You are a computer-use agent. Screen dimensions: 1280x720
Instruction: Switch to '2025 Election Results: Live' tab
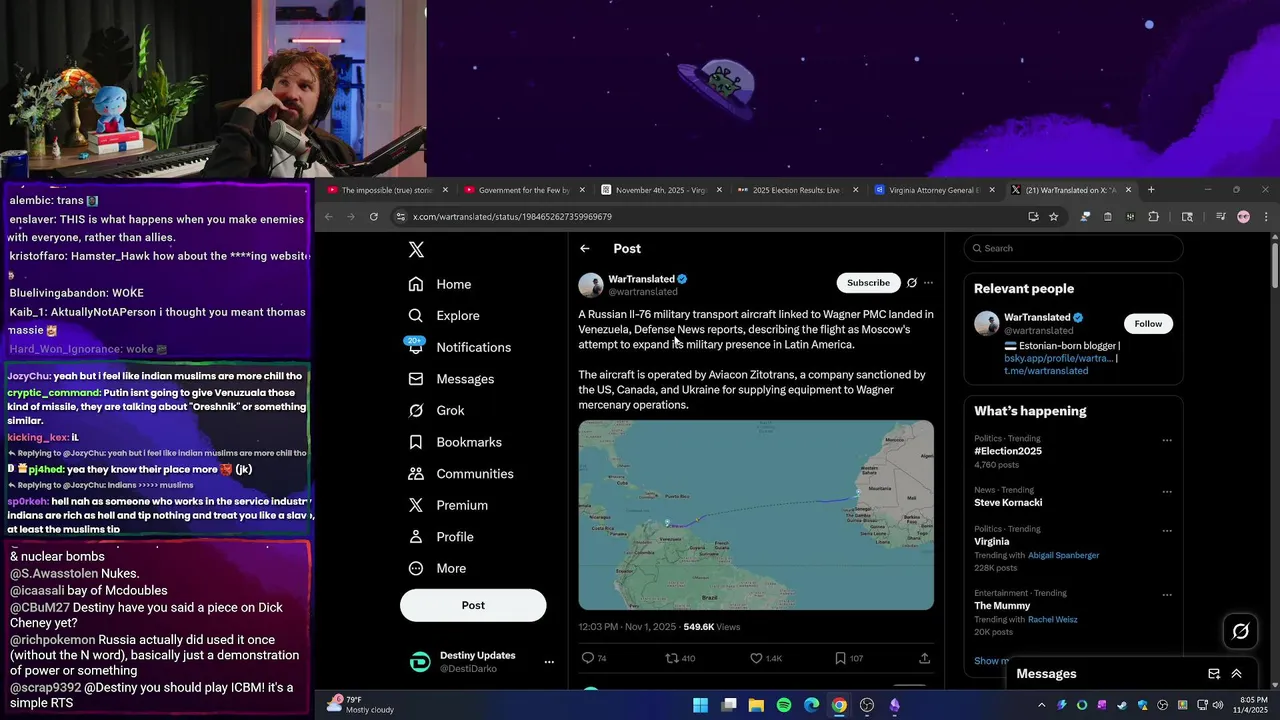797,190
